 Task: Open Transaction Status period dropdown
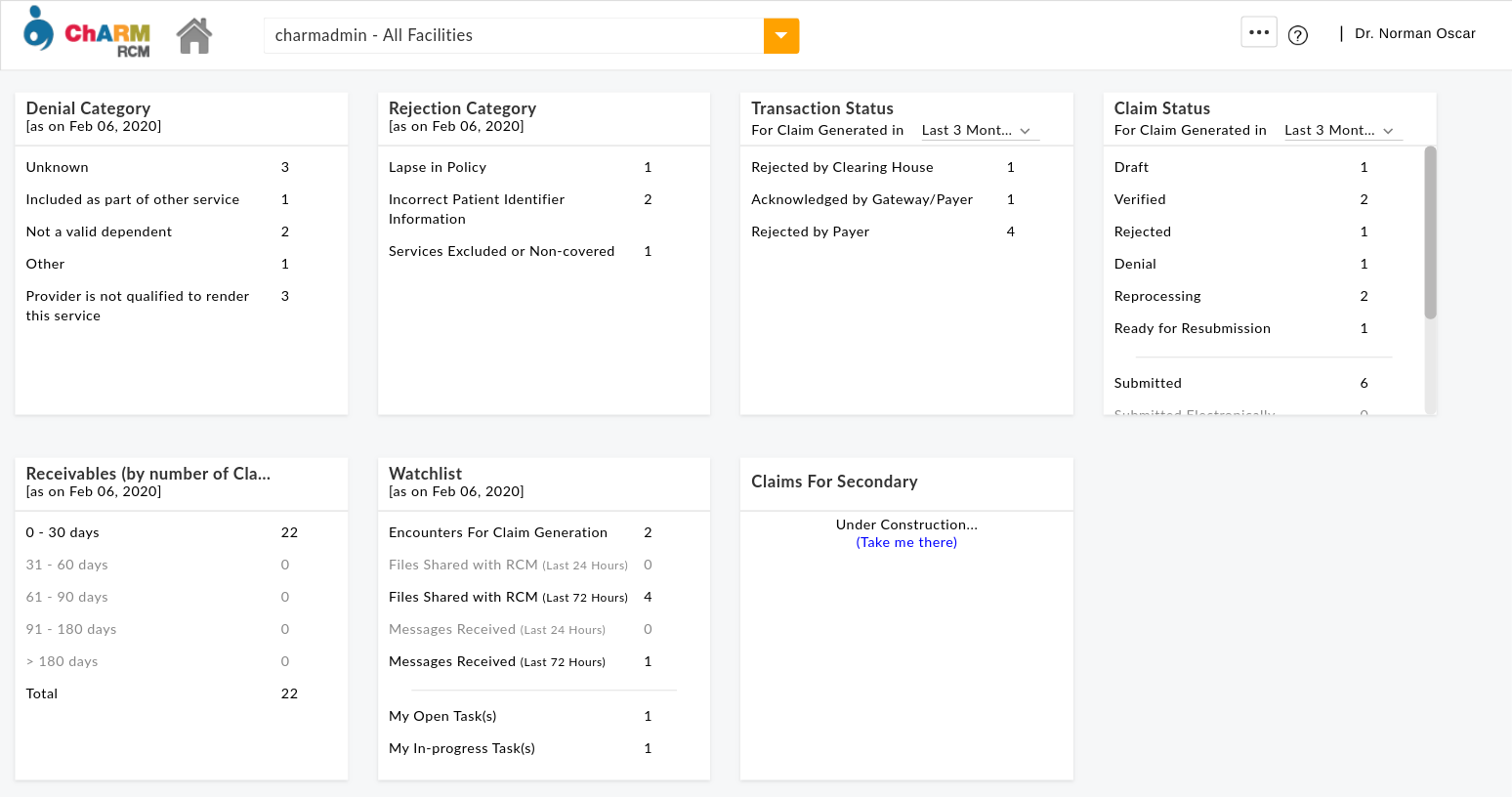(x=979, y=131)
